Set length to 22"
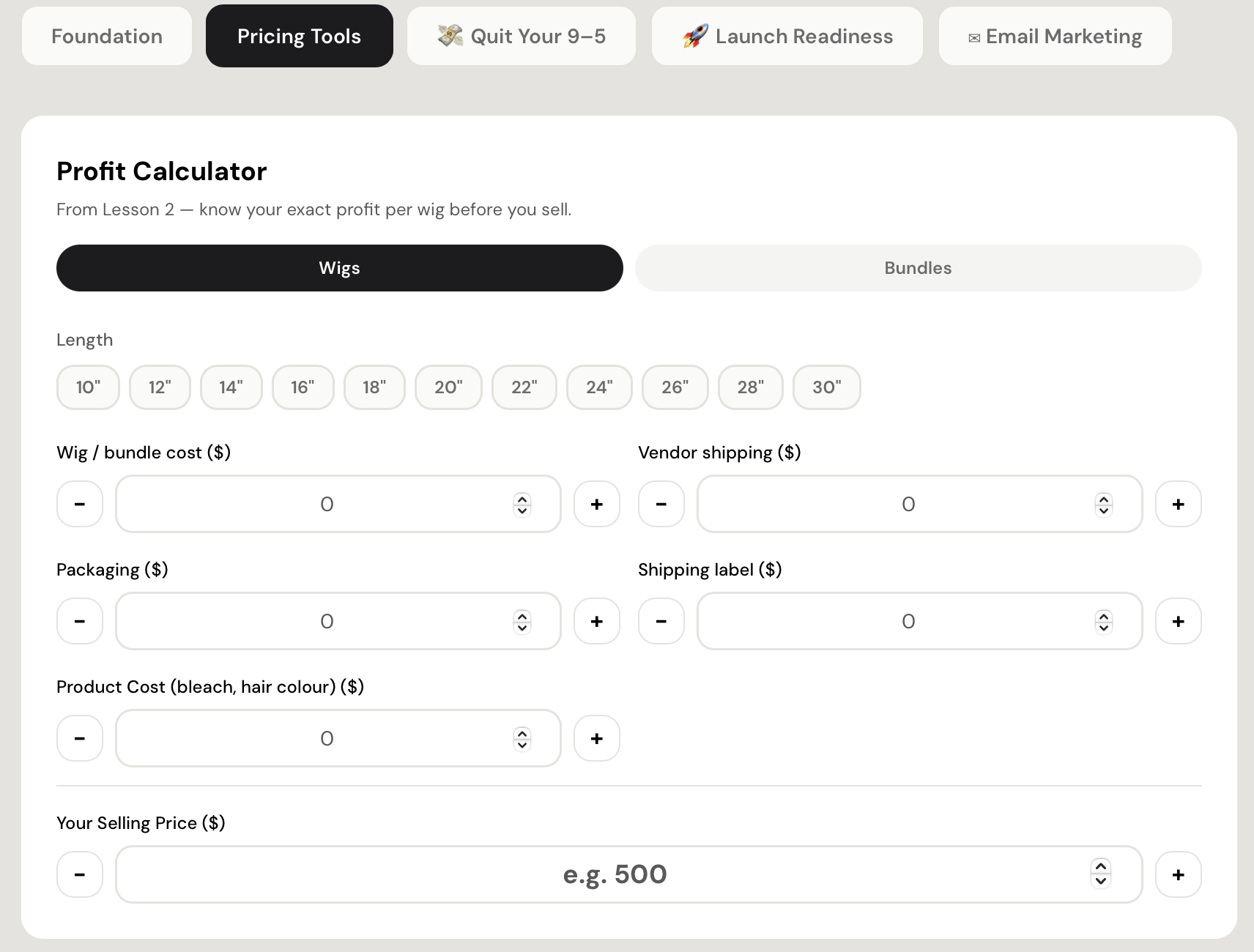The width and height of the screenshot is (1254, 952). tap(524, 387)
